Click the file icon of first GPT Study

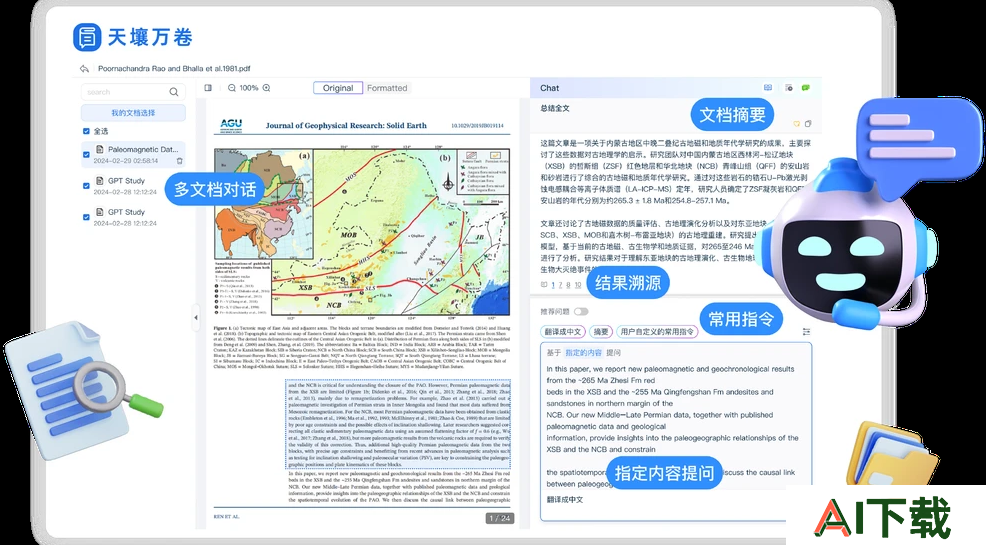[x=99, y=180]
